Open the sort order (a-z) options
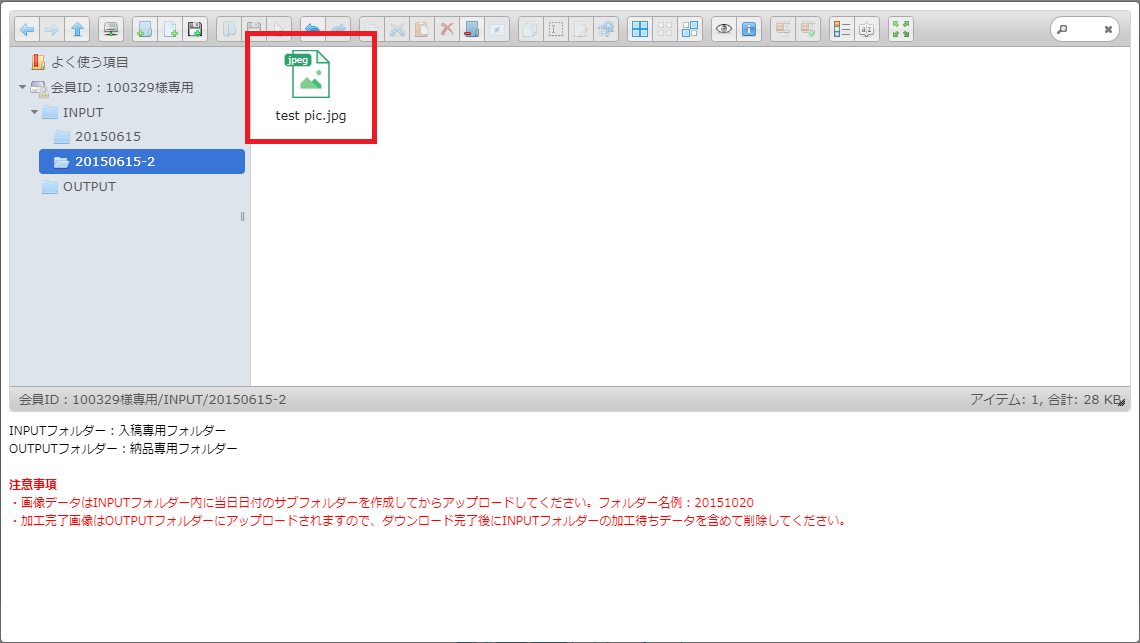Viewport: 1140px width, 643px height. coord(868,29)
